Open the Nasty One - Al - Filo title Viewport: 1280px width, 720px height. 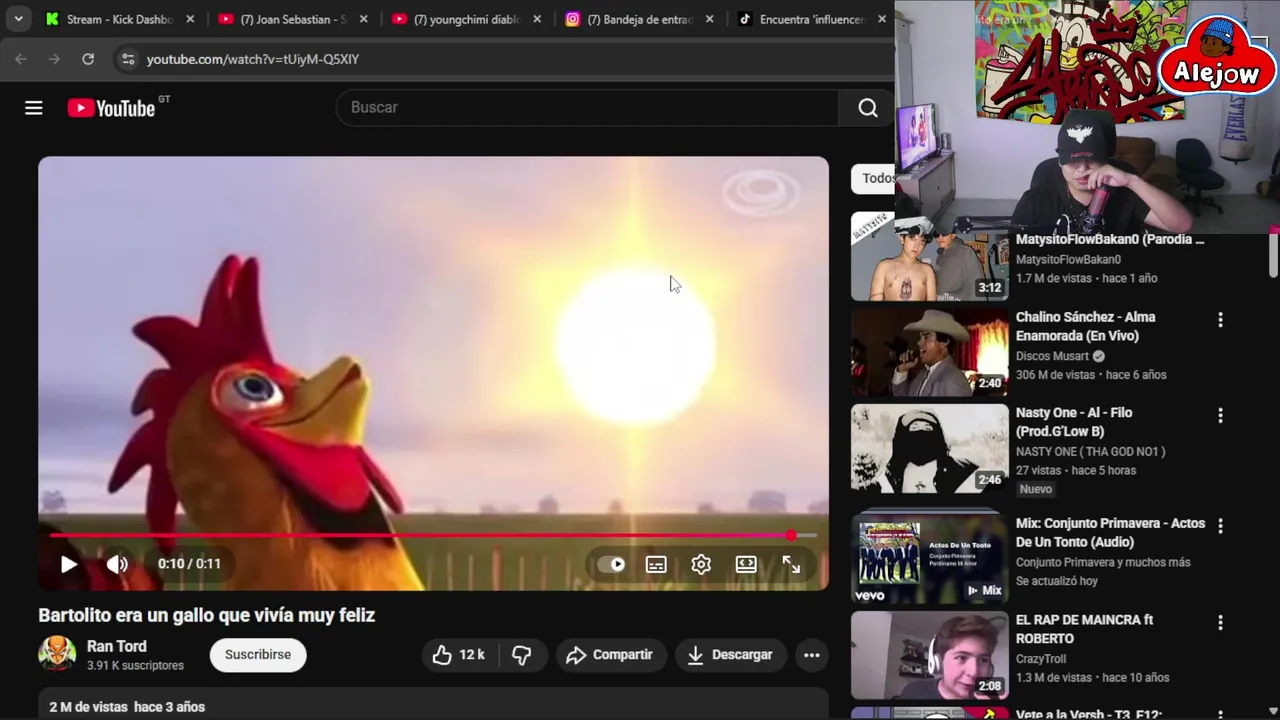(x=1074, y=422)
